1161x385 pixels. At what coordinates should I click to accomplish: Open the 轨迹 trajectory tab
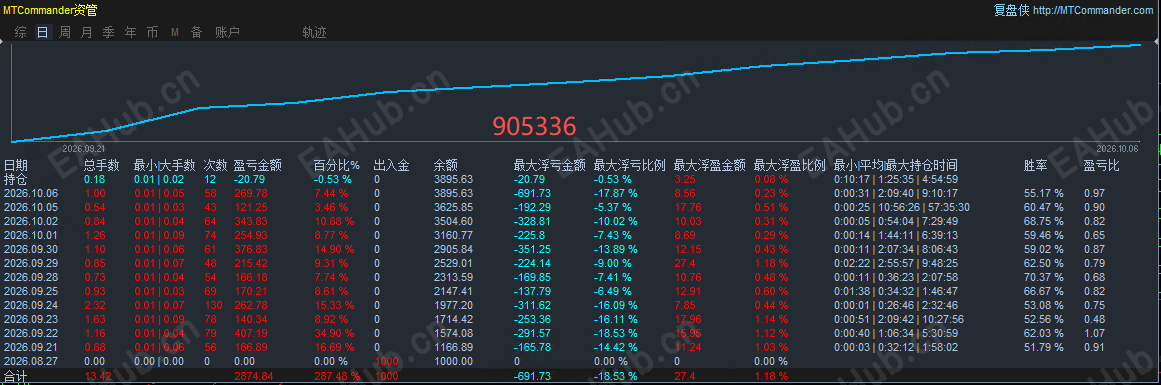point(314,32)
